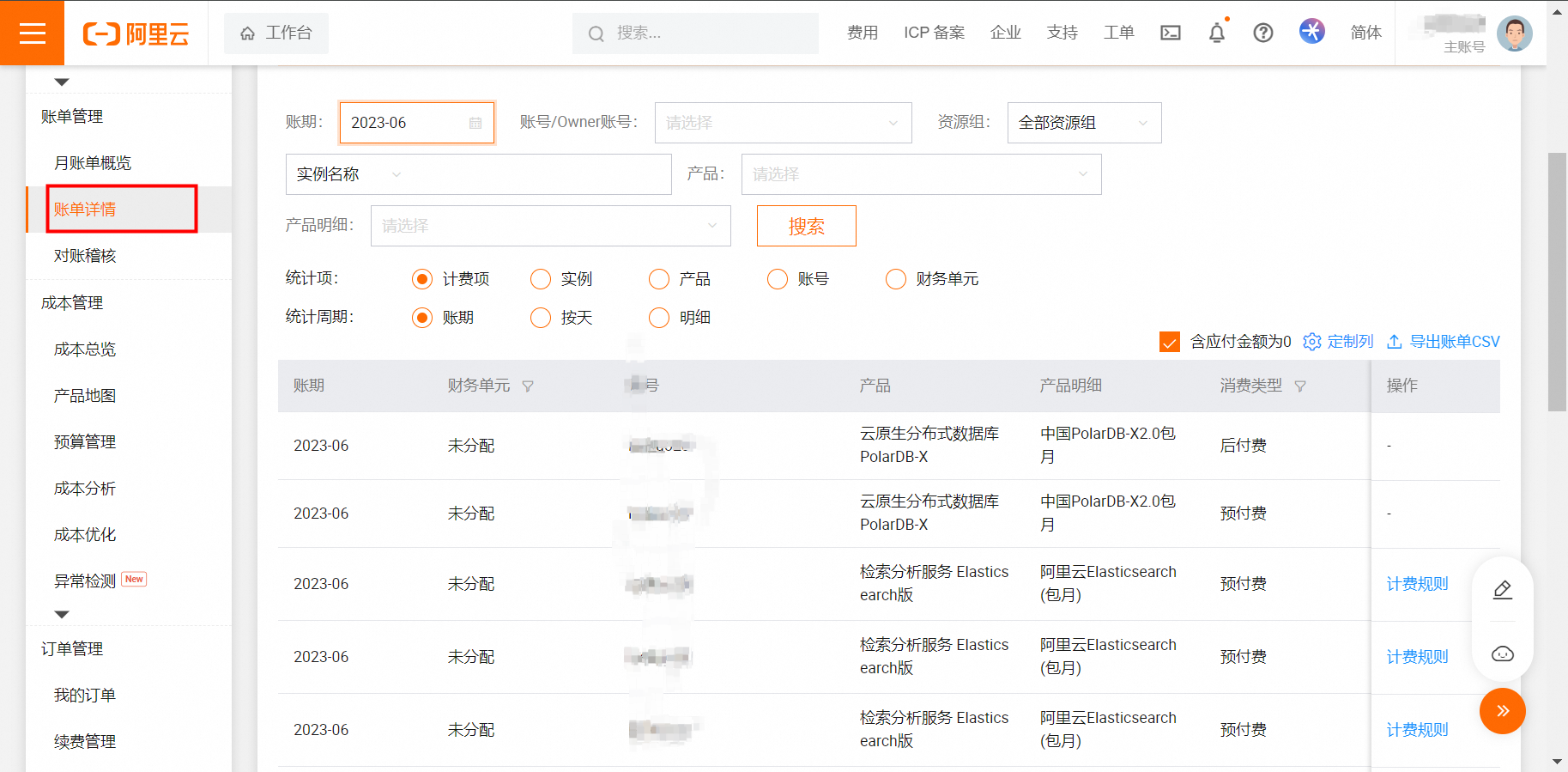Open 月账单概览 in the sidebar
The image size is (1568, 772).
pos(93,163)
